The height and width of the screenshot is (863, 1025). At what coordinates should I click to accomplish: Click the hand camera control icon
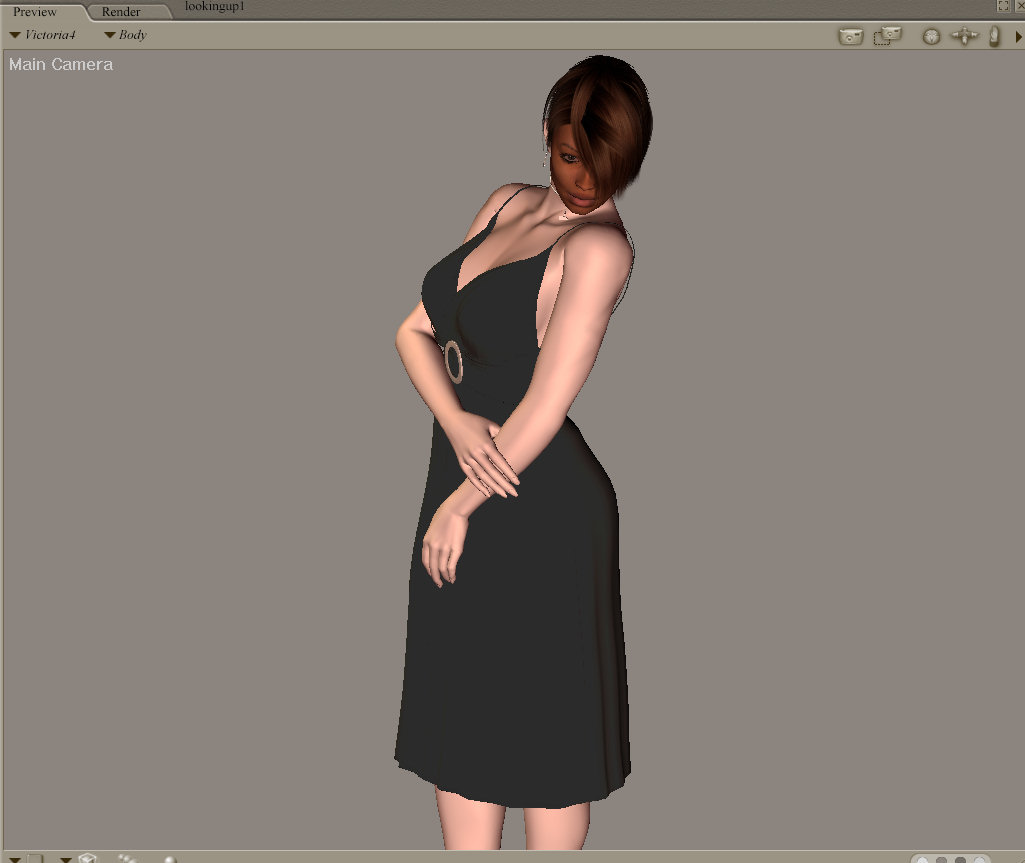coord(994,36)
